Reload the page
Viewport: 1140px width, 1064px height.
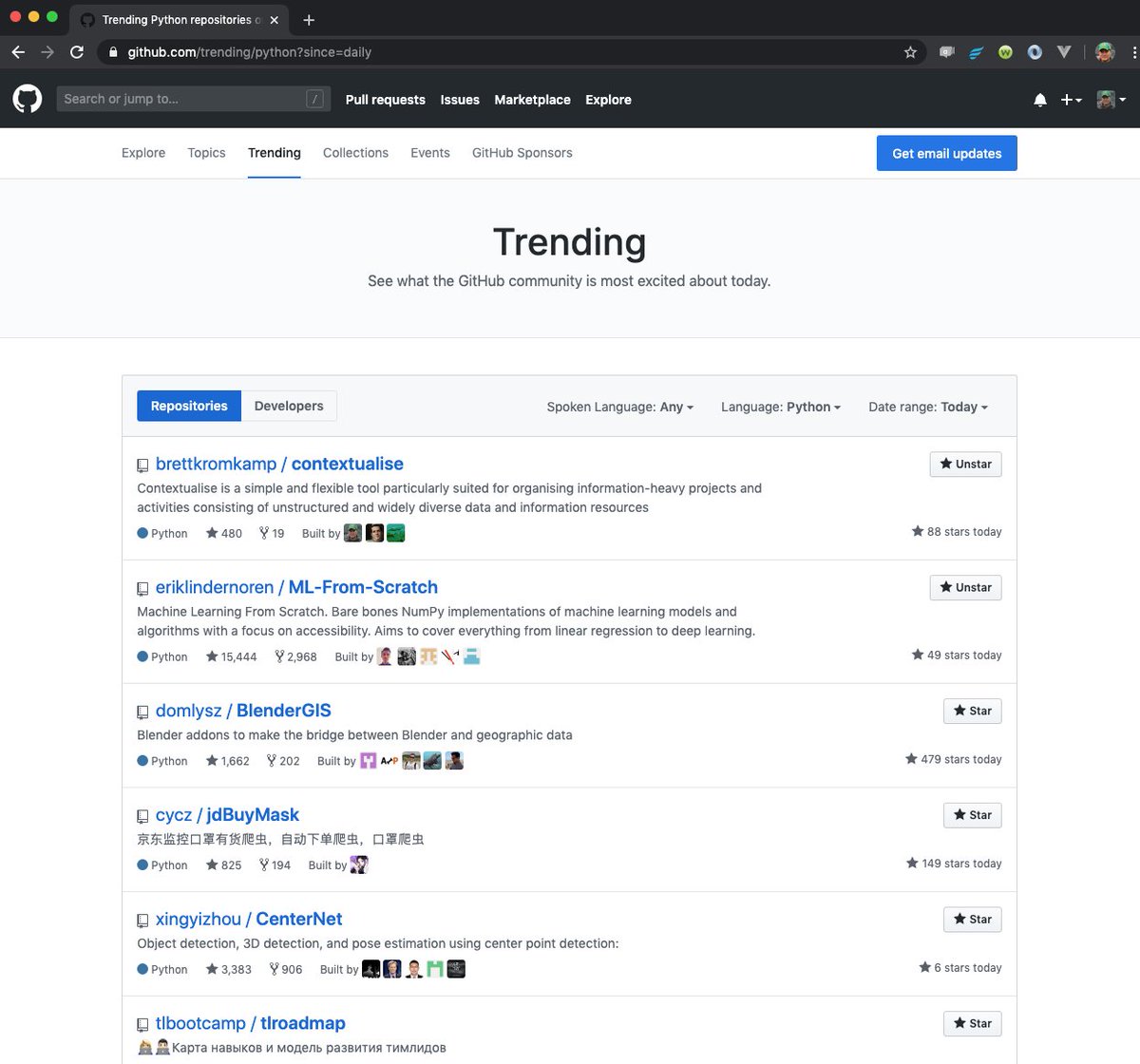tap(77, 52)
